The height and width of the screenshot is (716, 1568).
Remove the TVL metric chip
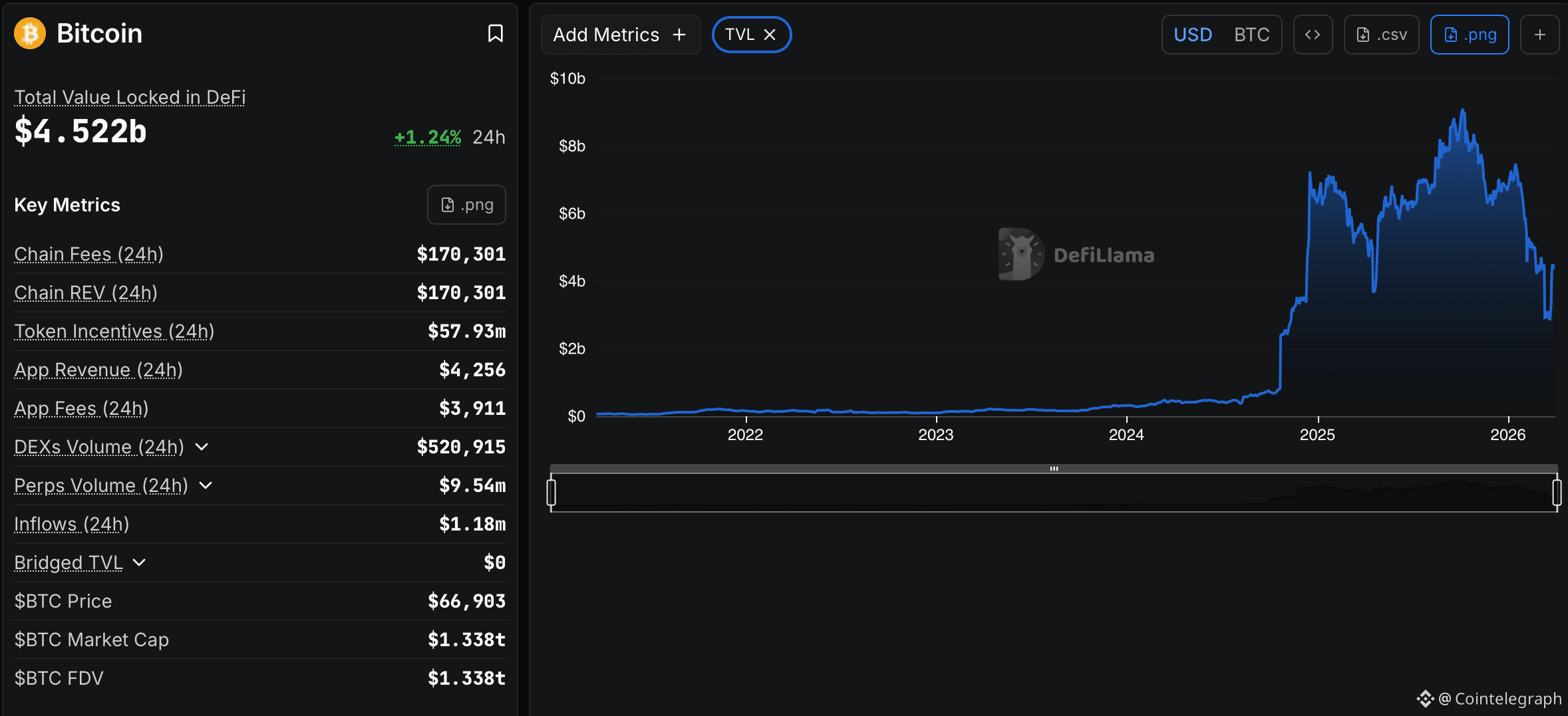coord(770,34)
